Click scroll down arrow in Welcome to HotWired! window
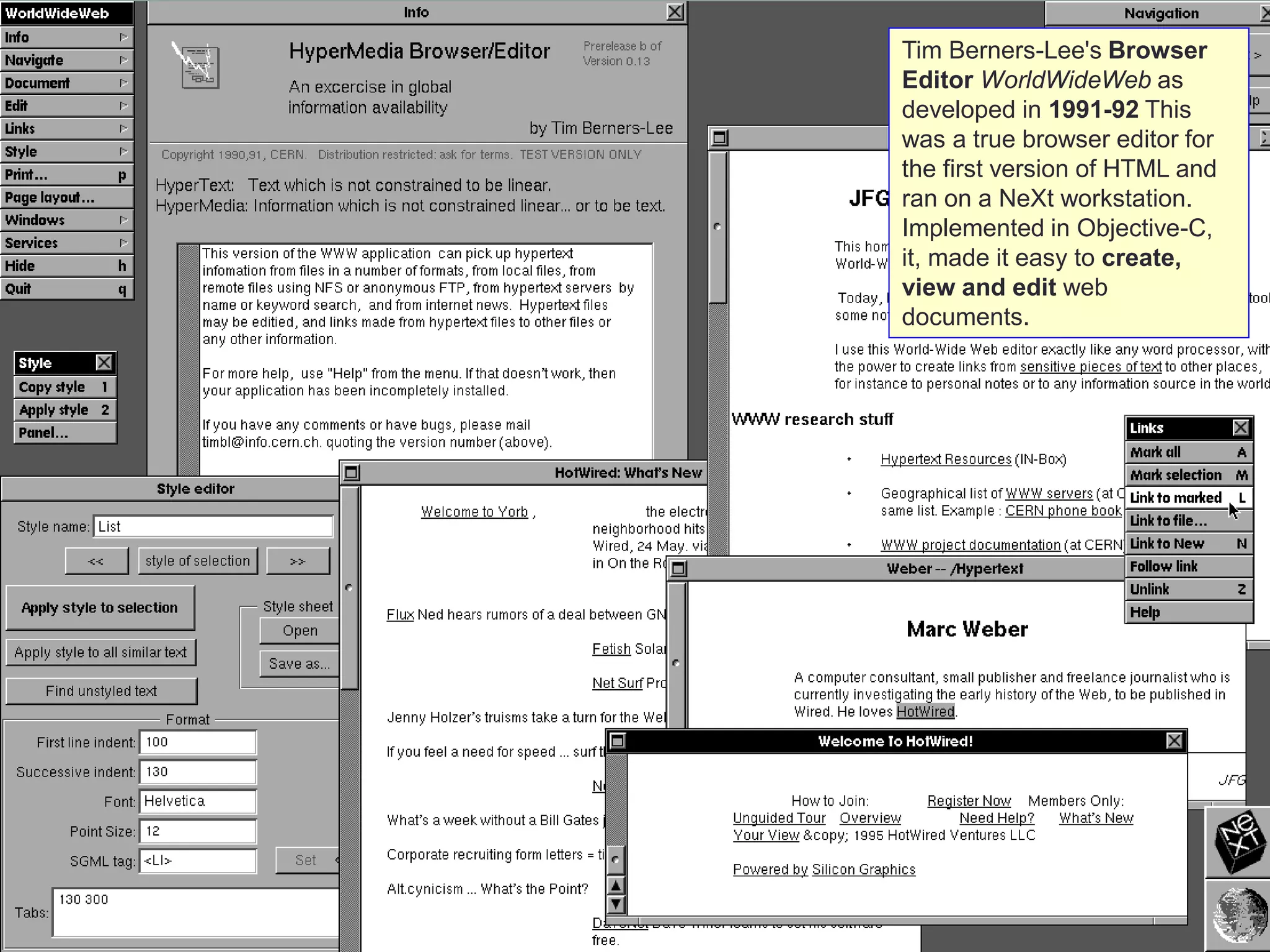This screenshot has height=952, width=1270. (x=615, y=904)
